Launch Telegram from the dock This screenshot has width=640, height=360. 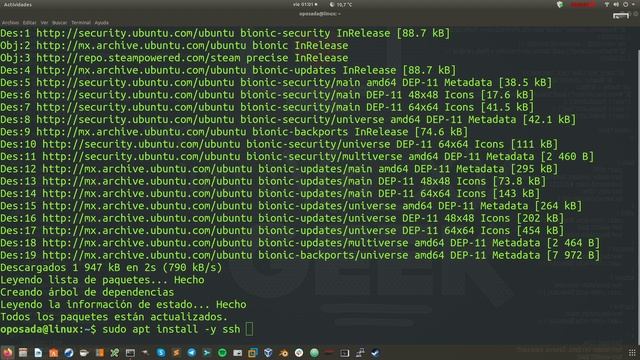click(x=191, y=353)
